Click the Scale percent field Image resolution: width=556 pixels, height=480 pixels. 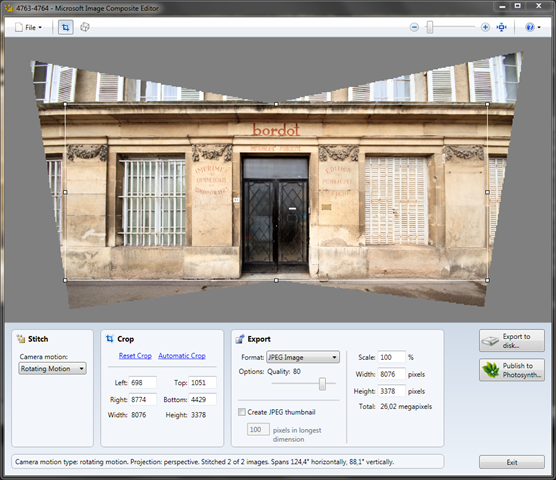[x=391, y=357]
